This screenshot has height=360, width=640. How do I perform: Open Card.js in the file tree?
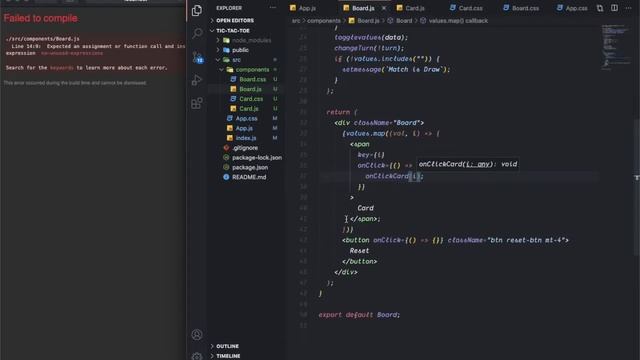click(x=249, y=109)
